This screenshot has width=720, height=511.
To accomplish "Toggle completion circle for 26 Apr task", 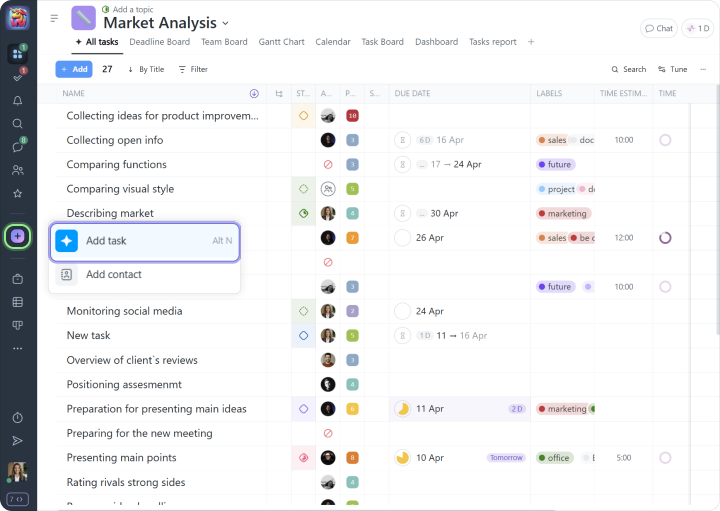I will pos(402,238).
